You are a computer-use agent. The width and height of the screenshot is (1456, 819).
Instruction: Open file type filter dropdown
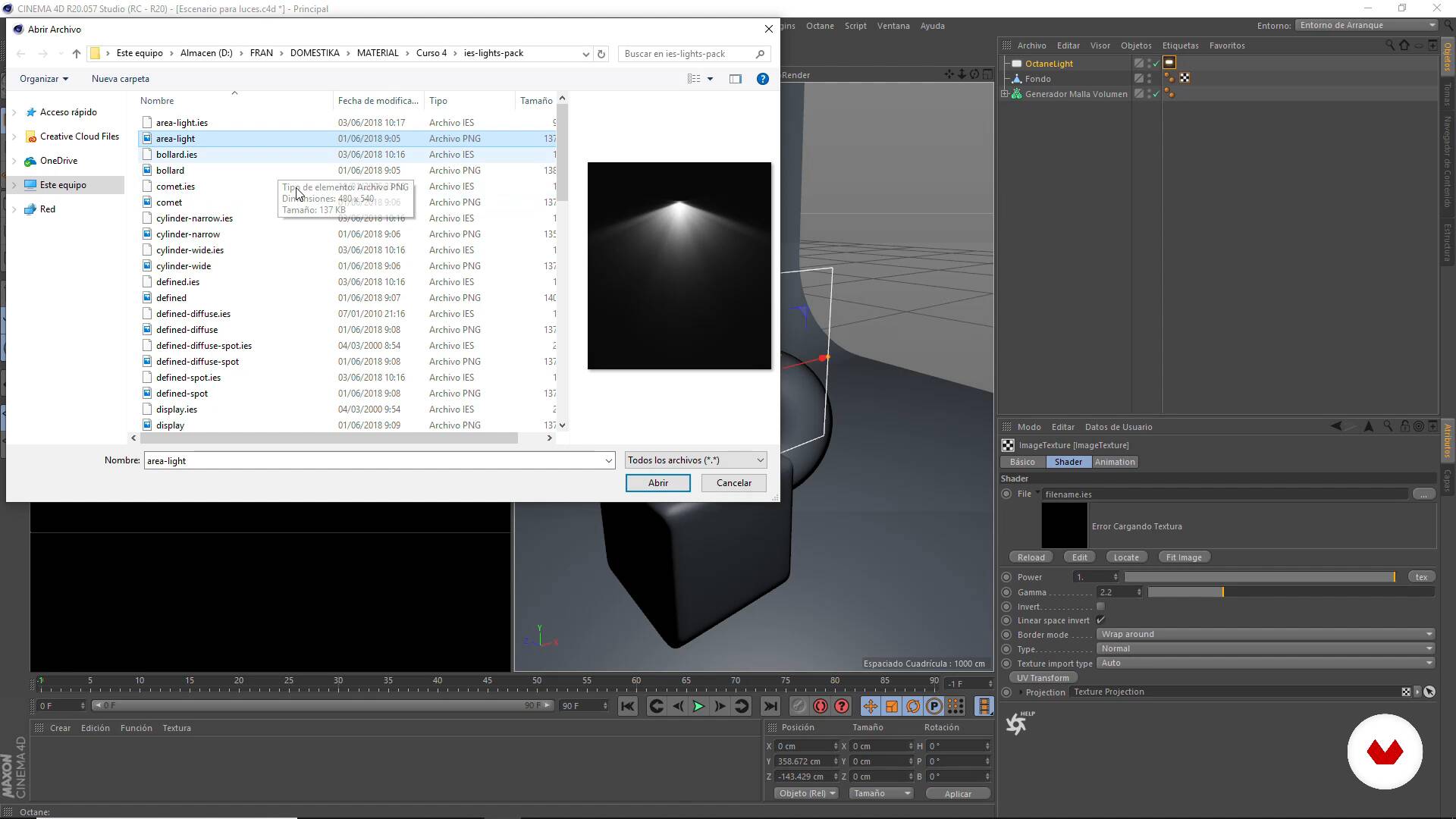(x=695, y=460)
